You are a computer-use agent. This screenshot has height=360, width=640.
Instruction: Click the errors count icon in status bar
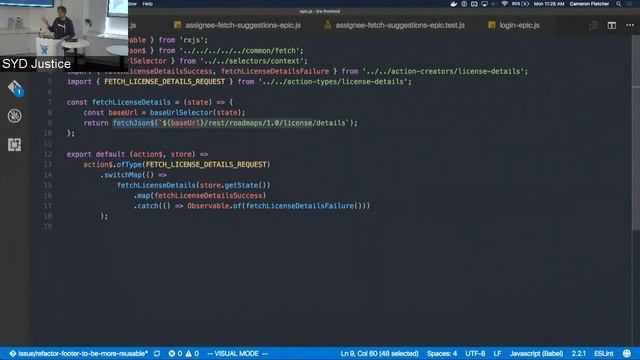click(172, 353)
